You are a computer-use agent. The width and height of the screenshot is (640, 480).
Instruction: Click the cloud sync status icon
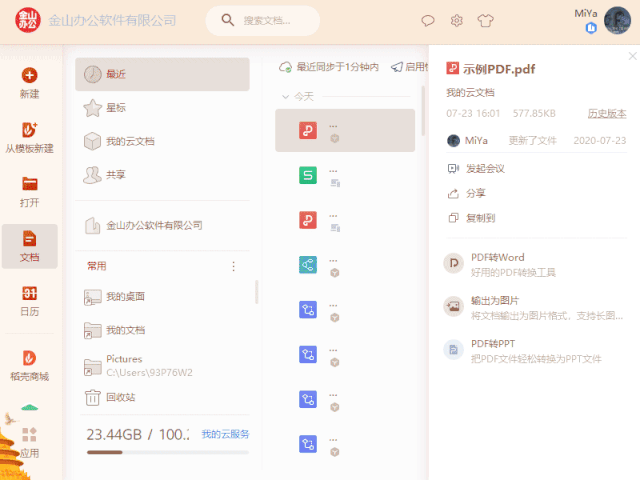(285, 67)
